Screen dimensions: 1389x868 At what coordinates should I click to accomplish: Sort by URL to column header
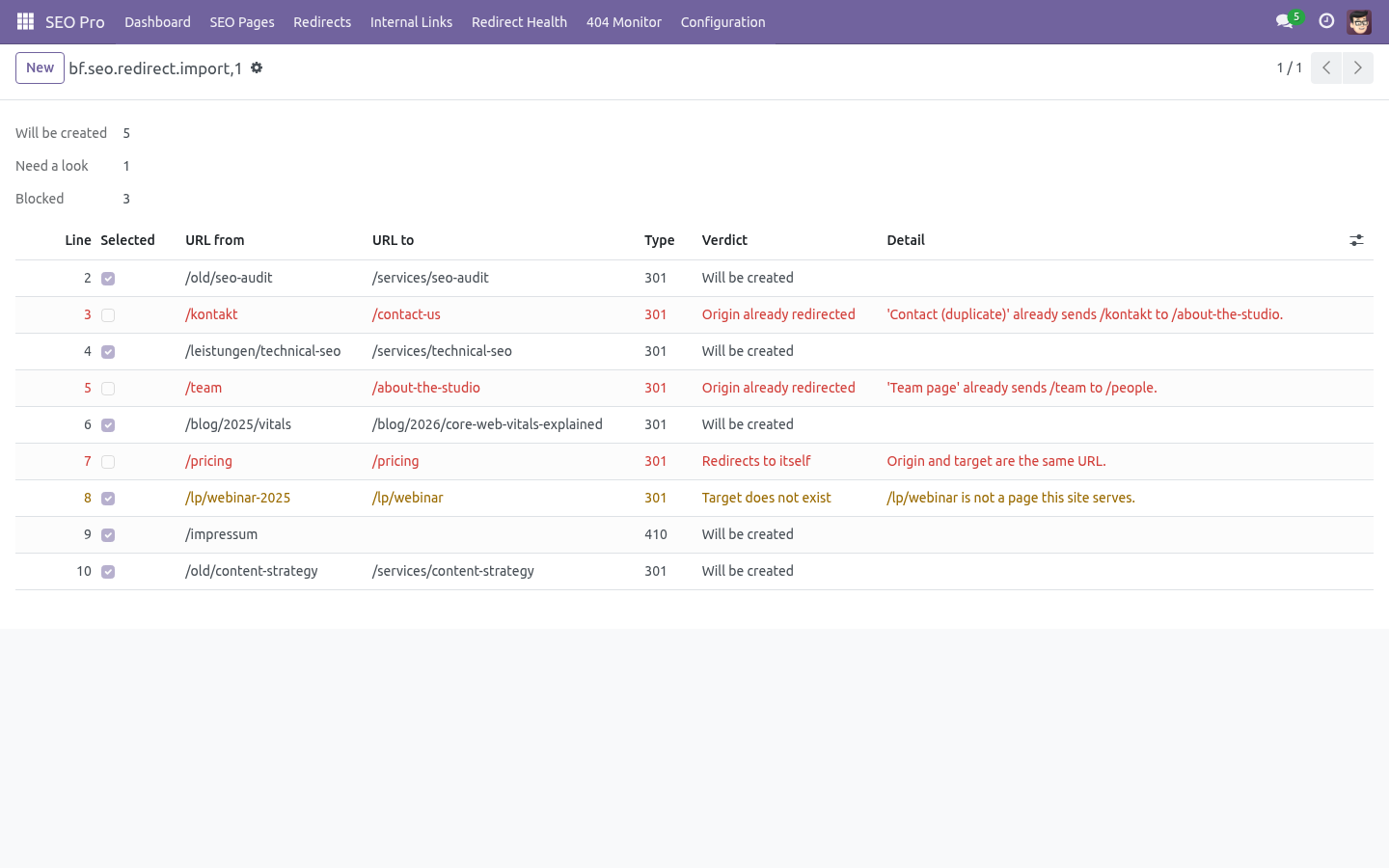(393, 240)
